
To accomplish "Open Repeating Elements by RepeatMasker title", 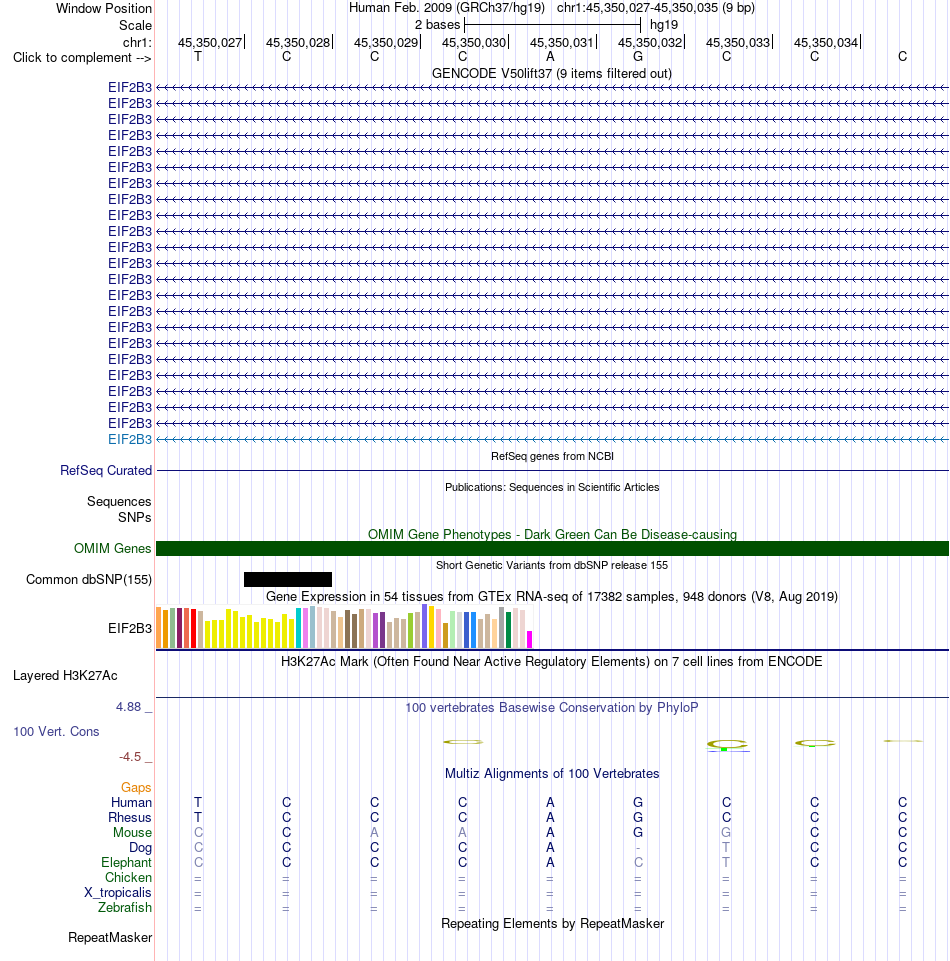I will [552, 924].
